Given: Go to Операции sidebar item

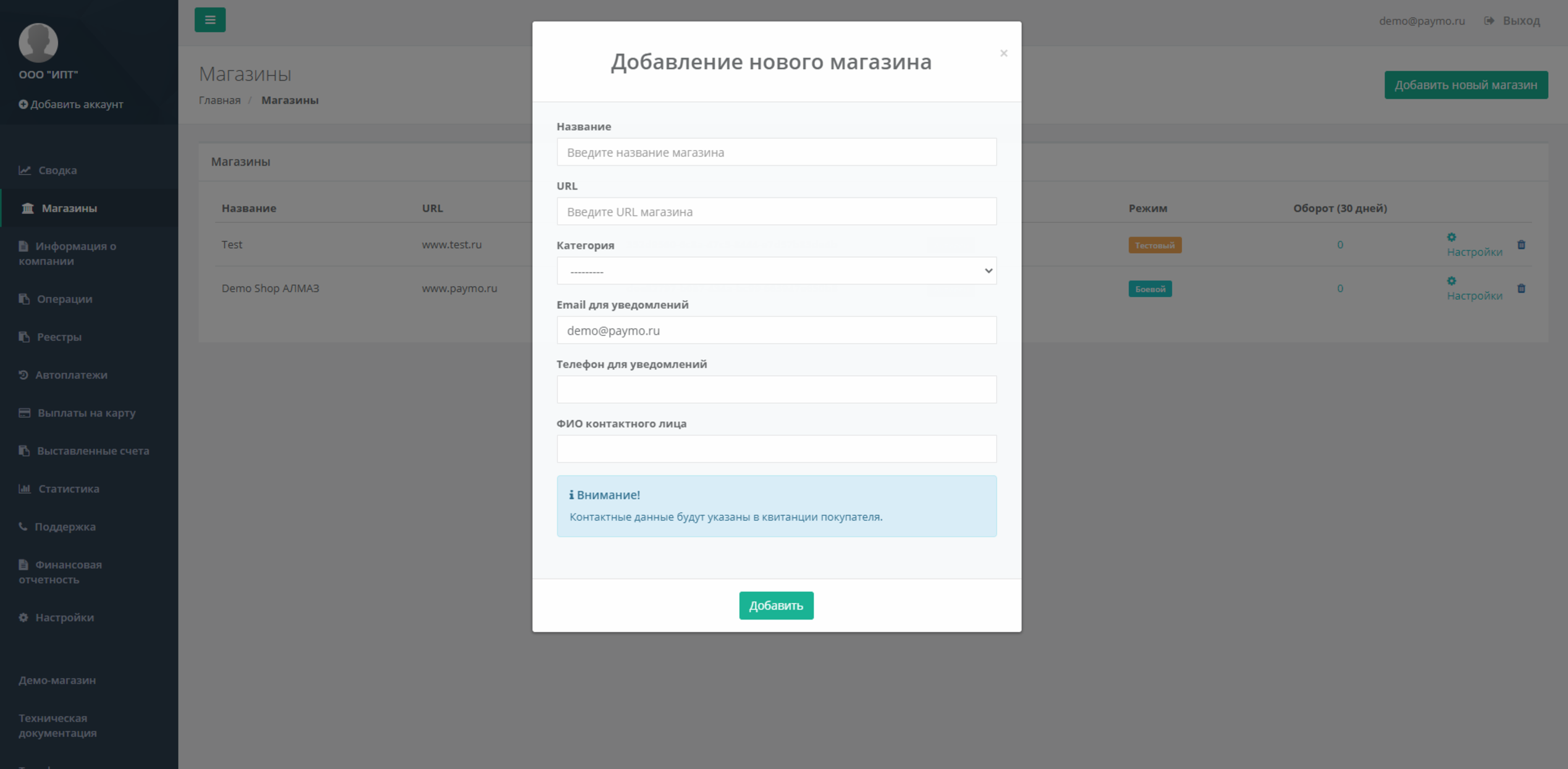Looking at the screenshot, I should click(x=64, y=299).
